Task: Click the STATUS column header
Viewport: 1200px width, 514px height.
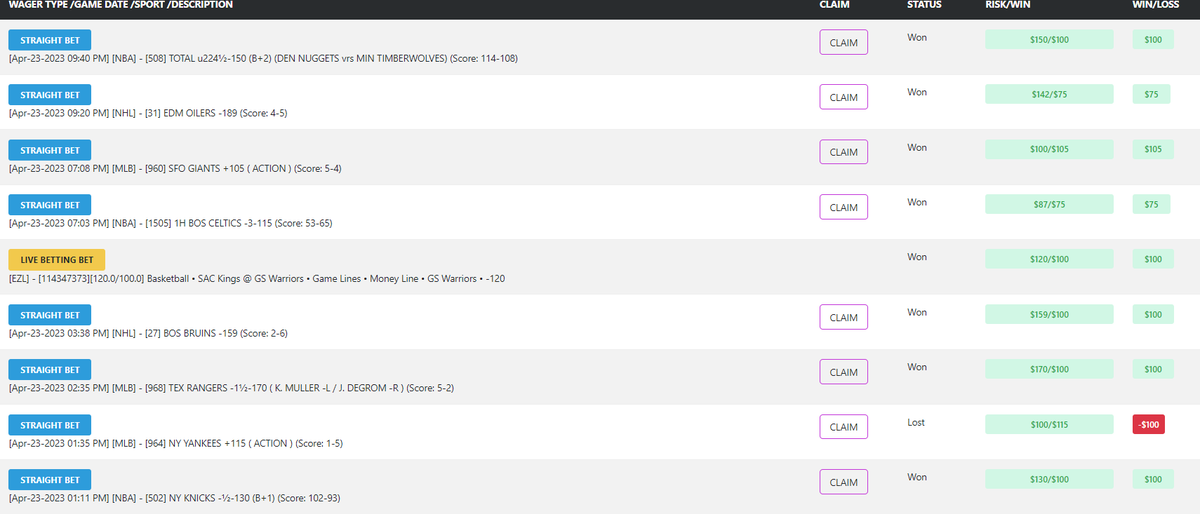Action: pyautogui.click(x=924, y=5)
